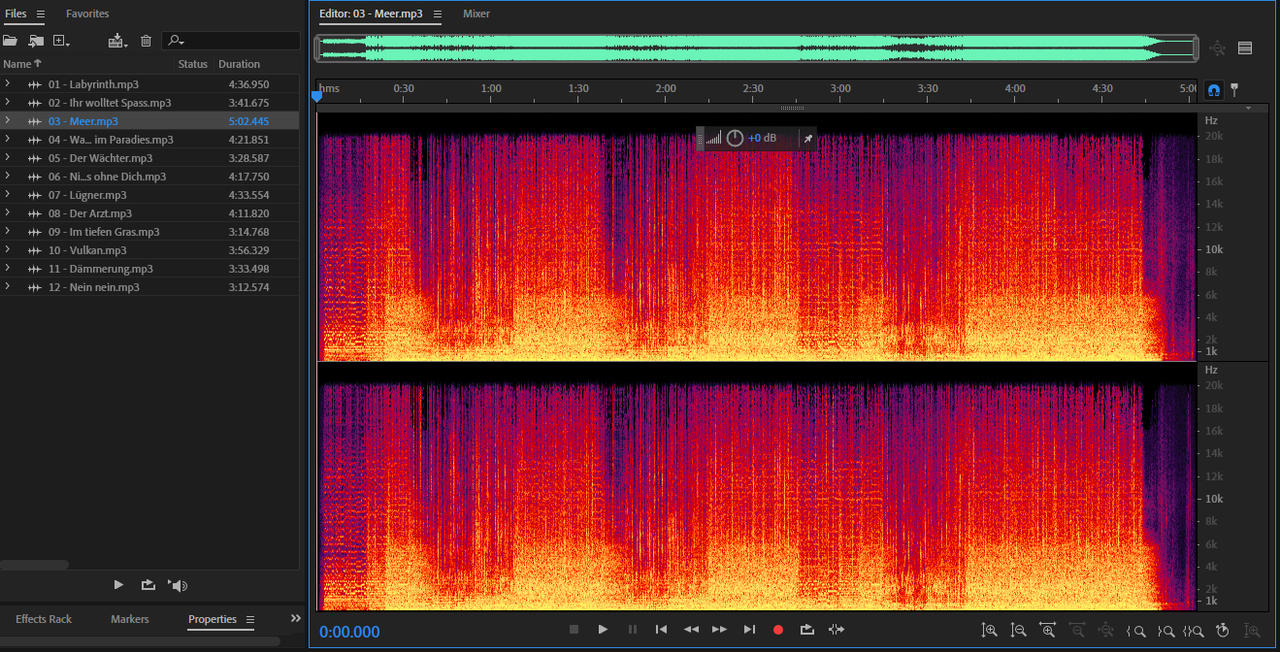Show hidden panel tabs with double chevron
The height and width of the screenshot is (652, 1280).
pos(295,619)
